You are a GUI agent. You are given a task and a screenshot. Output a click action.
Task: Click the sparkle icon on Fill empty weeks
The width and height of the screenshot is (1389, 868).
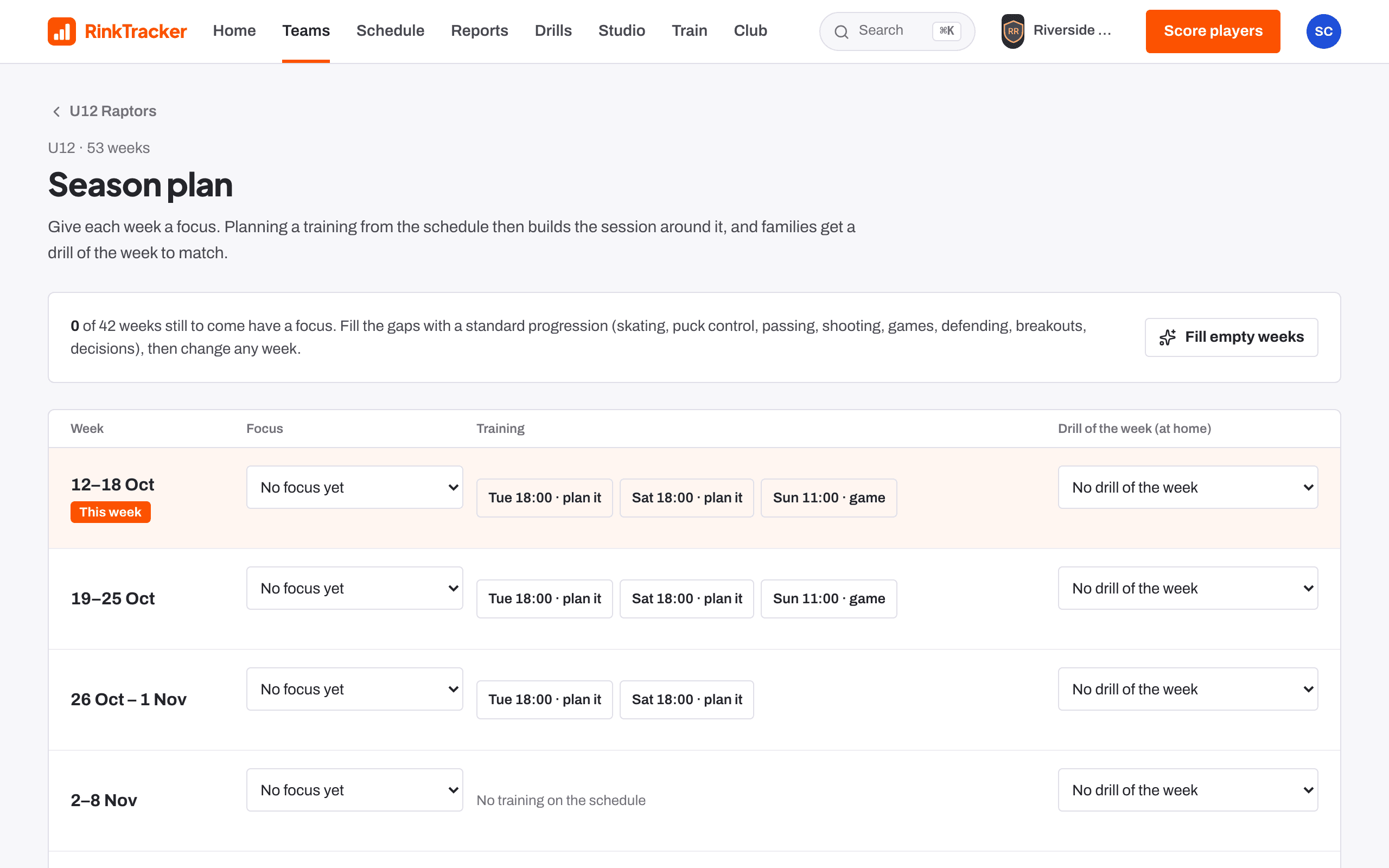point(1168,337)
